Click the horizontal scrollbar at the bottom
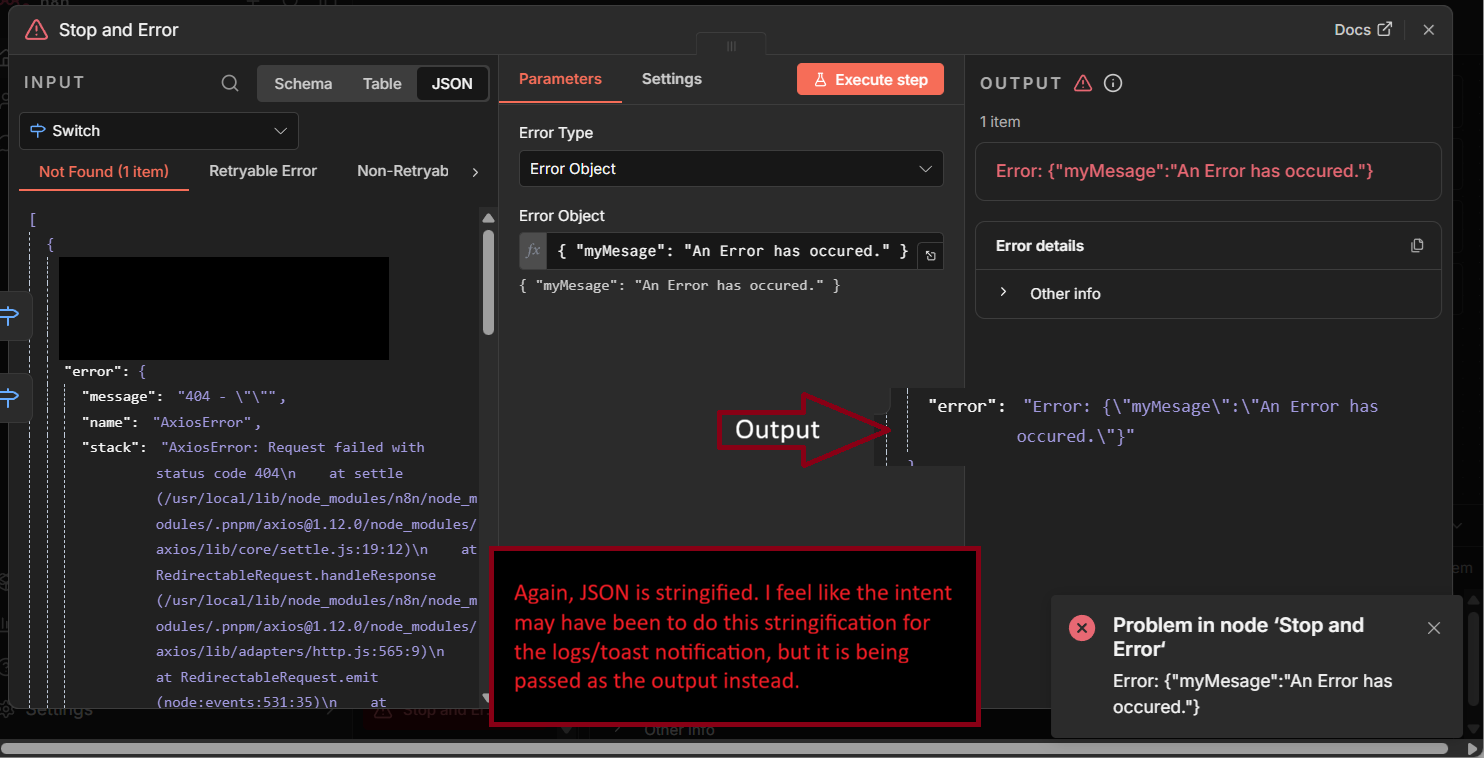 (x=725, y=748)
